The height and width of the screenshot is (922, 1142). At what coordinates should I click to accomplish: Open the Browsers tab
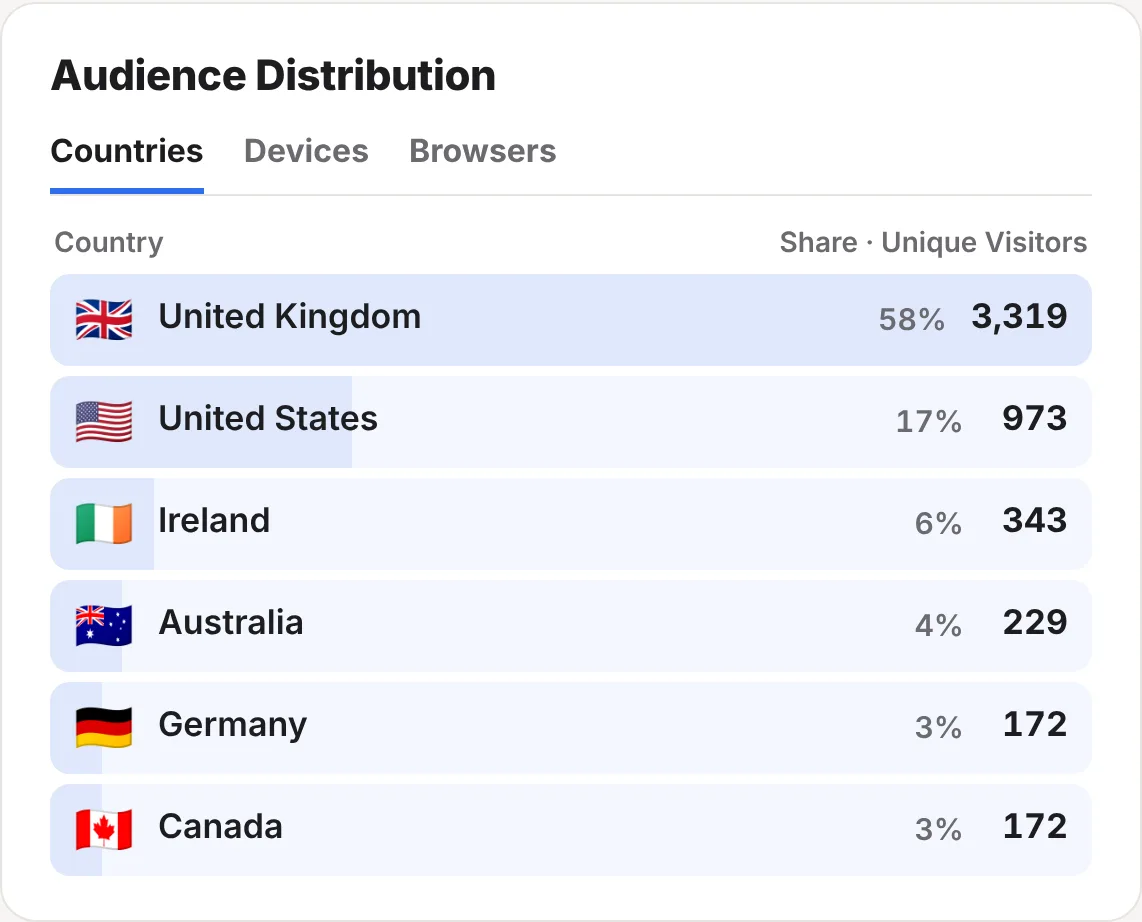tap(482, 151)
